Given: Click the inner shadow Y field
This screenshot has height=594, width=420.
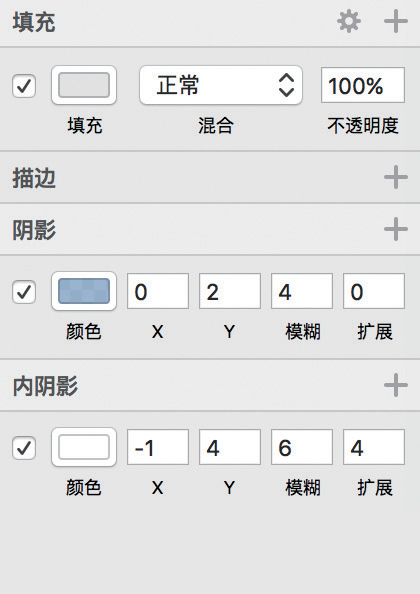Looking at the screenshot, I should [x=230, y=447].
